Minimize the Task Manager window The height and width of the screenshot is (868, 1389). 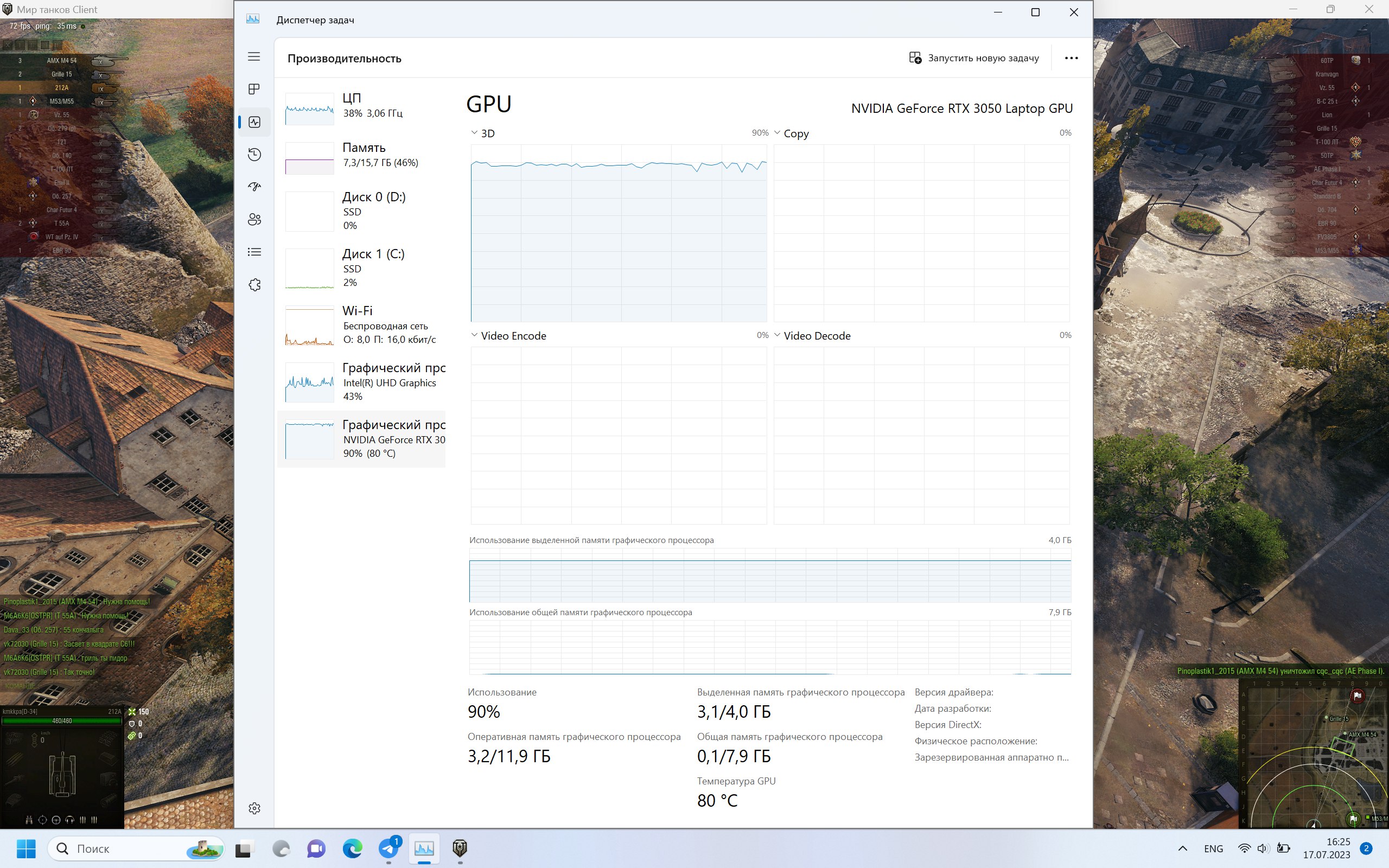(998, 12)
